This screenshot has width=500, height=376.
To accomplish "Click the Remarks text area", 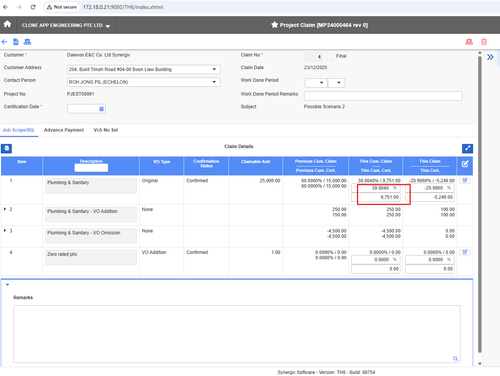I will [x=237, y=334].
